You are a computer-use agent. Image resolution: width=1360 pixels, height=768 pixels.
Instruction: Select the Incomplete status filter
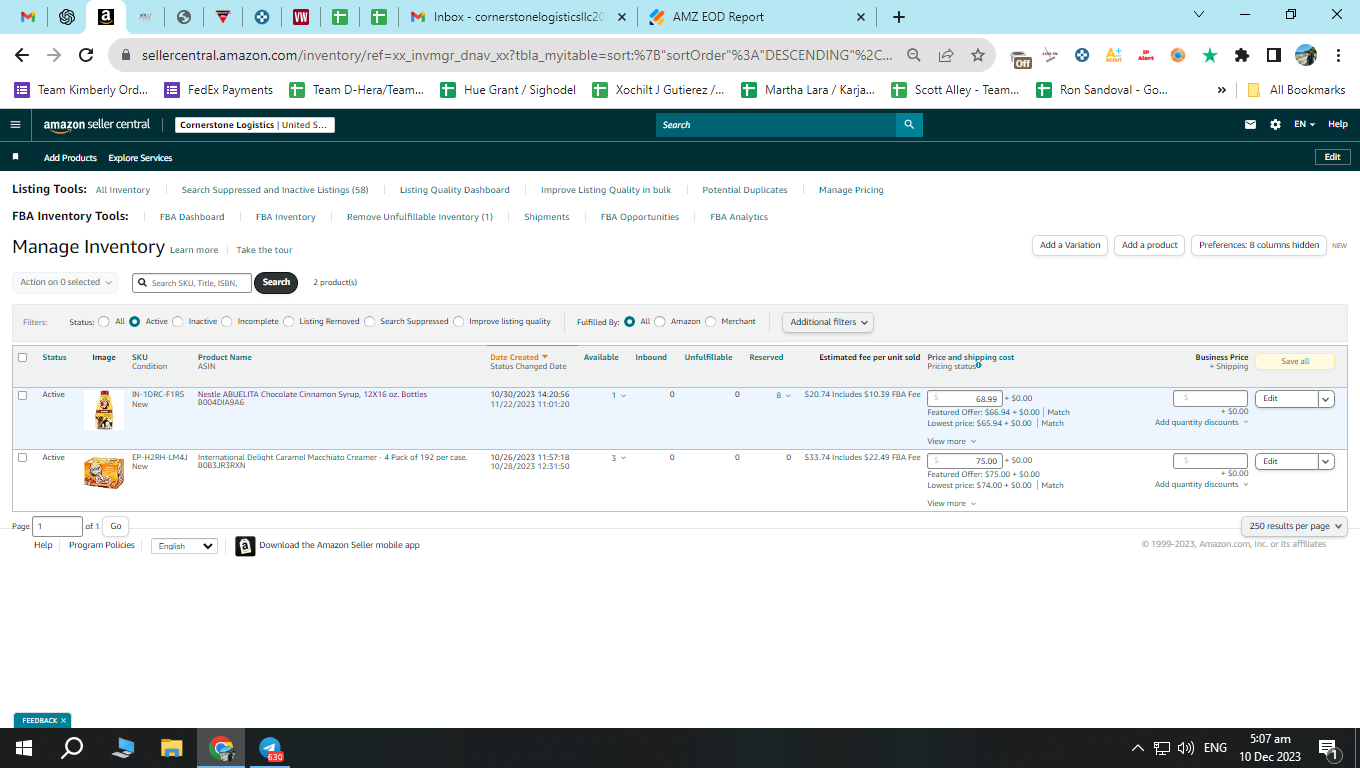pos(227,322)
